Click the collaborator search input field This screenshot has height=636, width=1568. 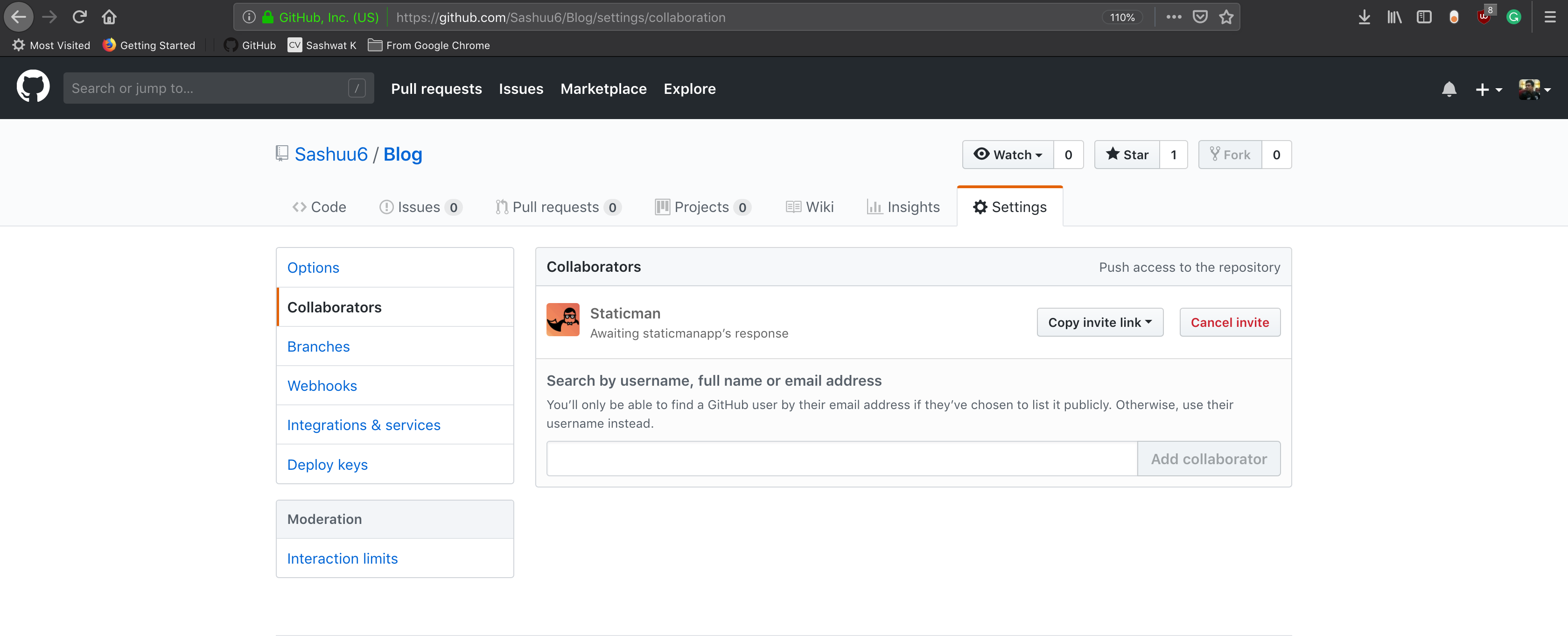tap(842, 459)
